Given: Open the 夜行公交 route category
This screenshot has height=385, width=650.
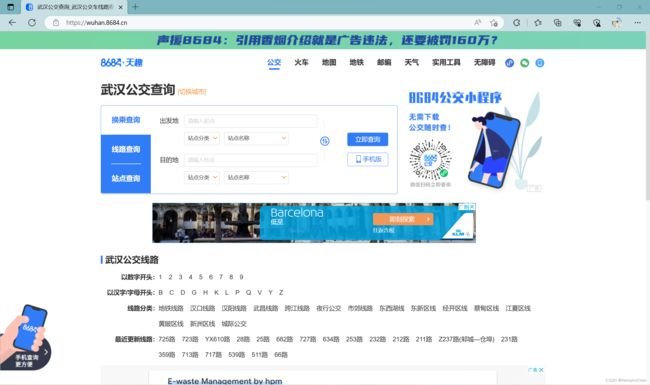Looking at the screenshot, I should (x=328, y=308).
